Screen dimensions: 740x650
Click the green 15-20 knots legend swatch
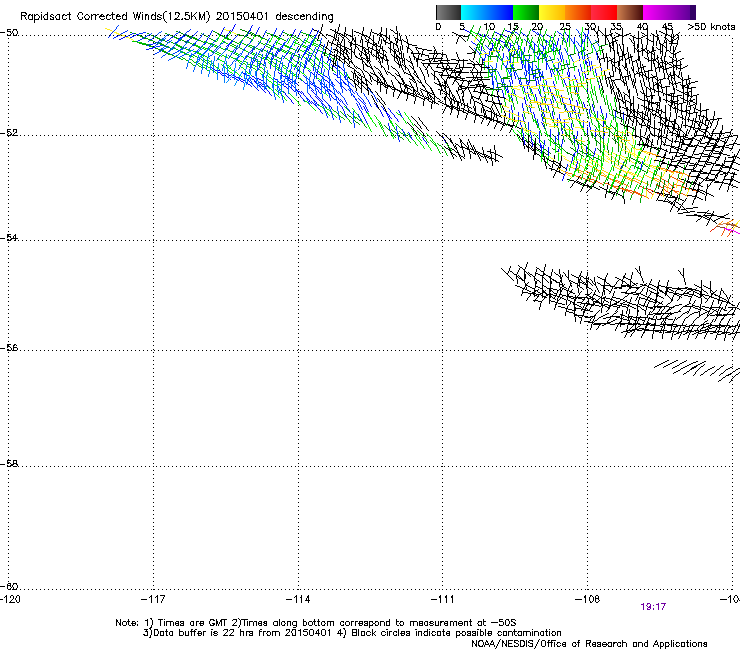click(x=526, y=12)
